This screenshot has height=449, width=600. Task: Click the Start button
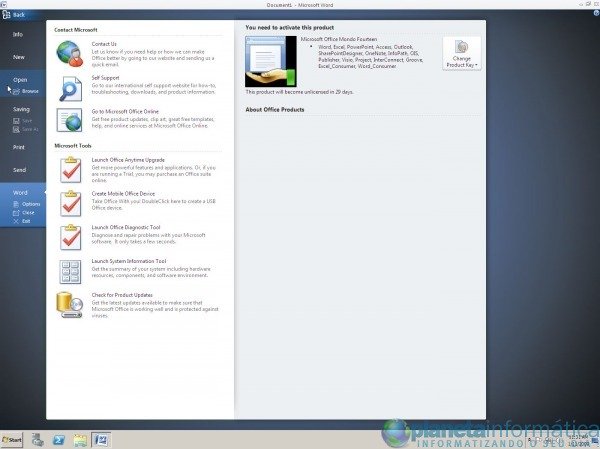click(12, 440)
